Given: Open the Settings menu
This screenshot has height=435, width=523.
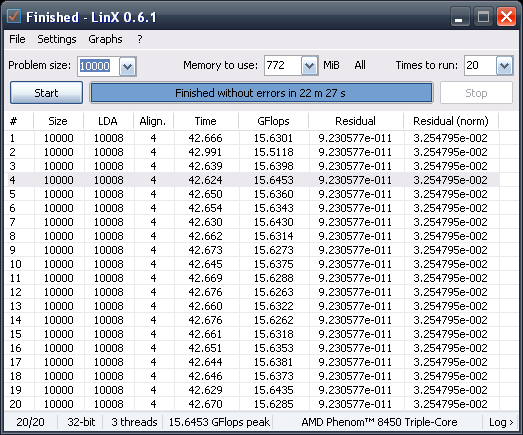Looking at the screenshot, I should coord(57,39).
